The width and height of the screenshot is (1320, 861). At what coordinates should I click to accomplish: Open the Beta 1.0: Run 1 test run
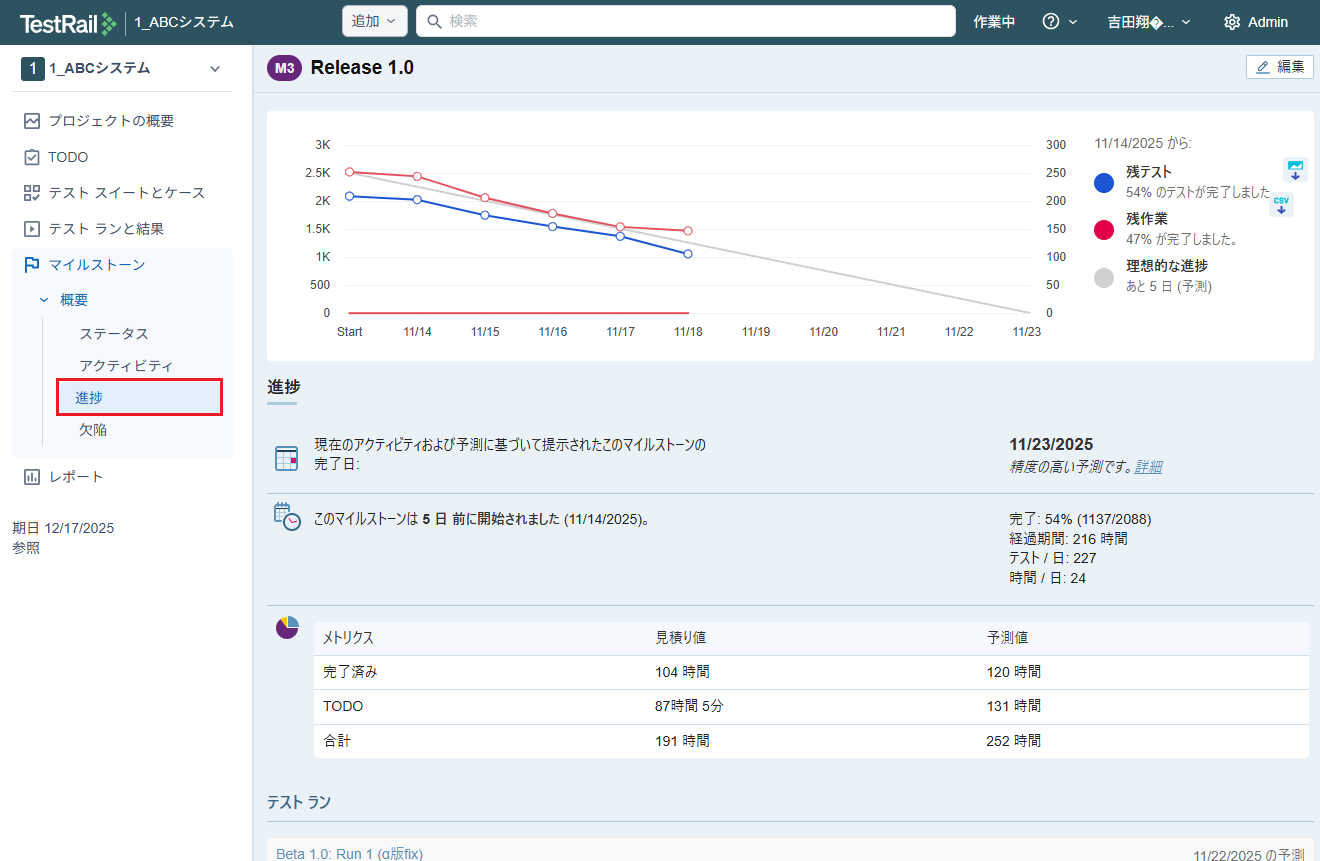pyautogui.click(x=349, y=853)
